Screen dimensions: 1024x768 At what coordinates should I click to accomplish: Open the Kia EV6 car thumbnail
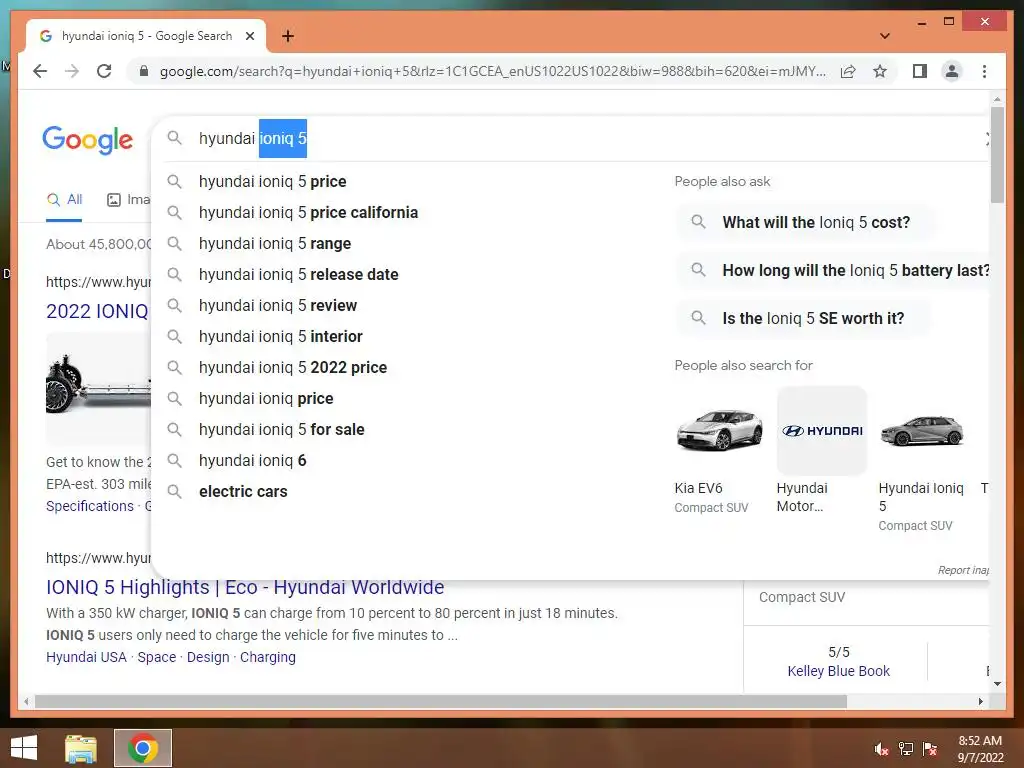click(x=719, y=430)
